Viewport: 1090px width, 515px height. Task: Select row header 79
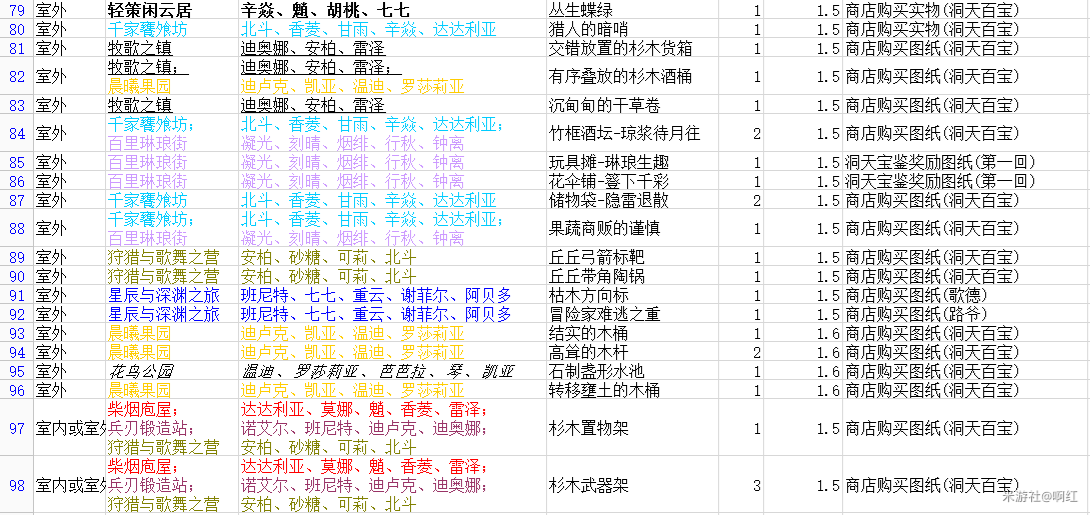pos(16,10)
